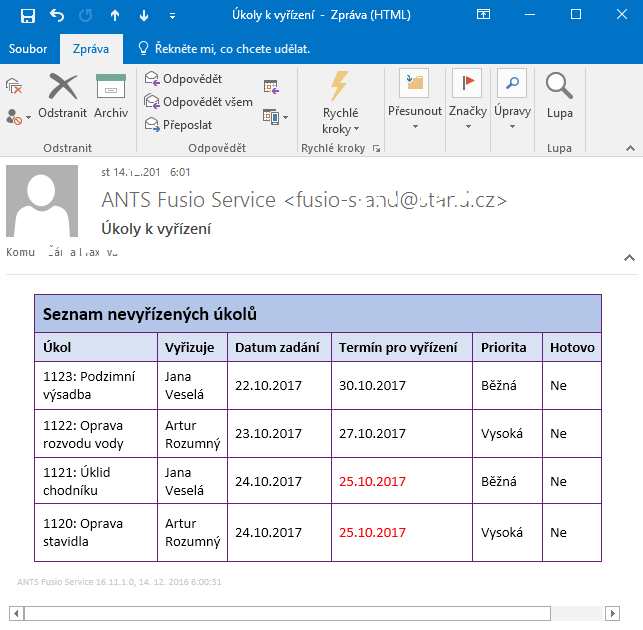The width and height of the screenshot is (643, 630).
Task: Go to next item with down arrow
Action: click(x=144, y=16)
